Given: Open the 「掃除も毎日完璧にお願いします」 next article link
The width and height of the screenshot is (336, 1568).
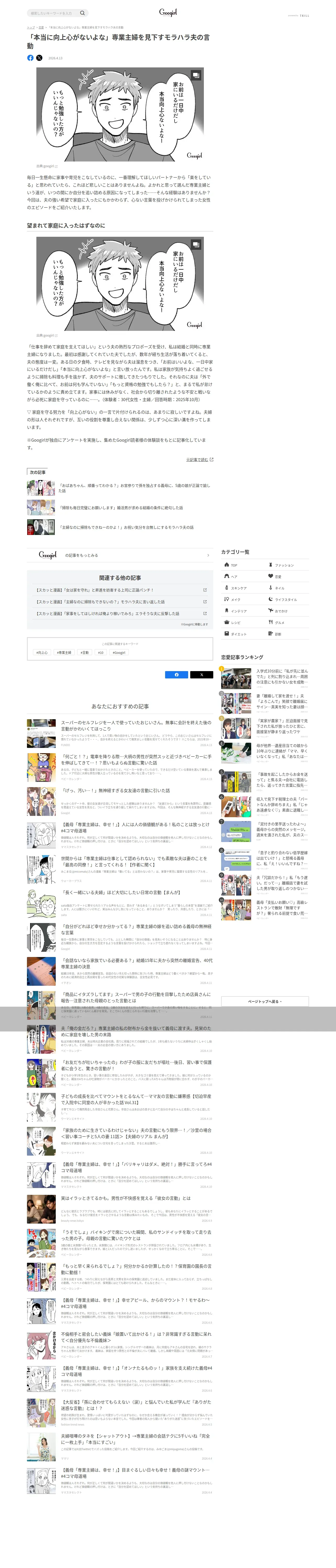Looking at the screenshot, I should (121, 508).
